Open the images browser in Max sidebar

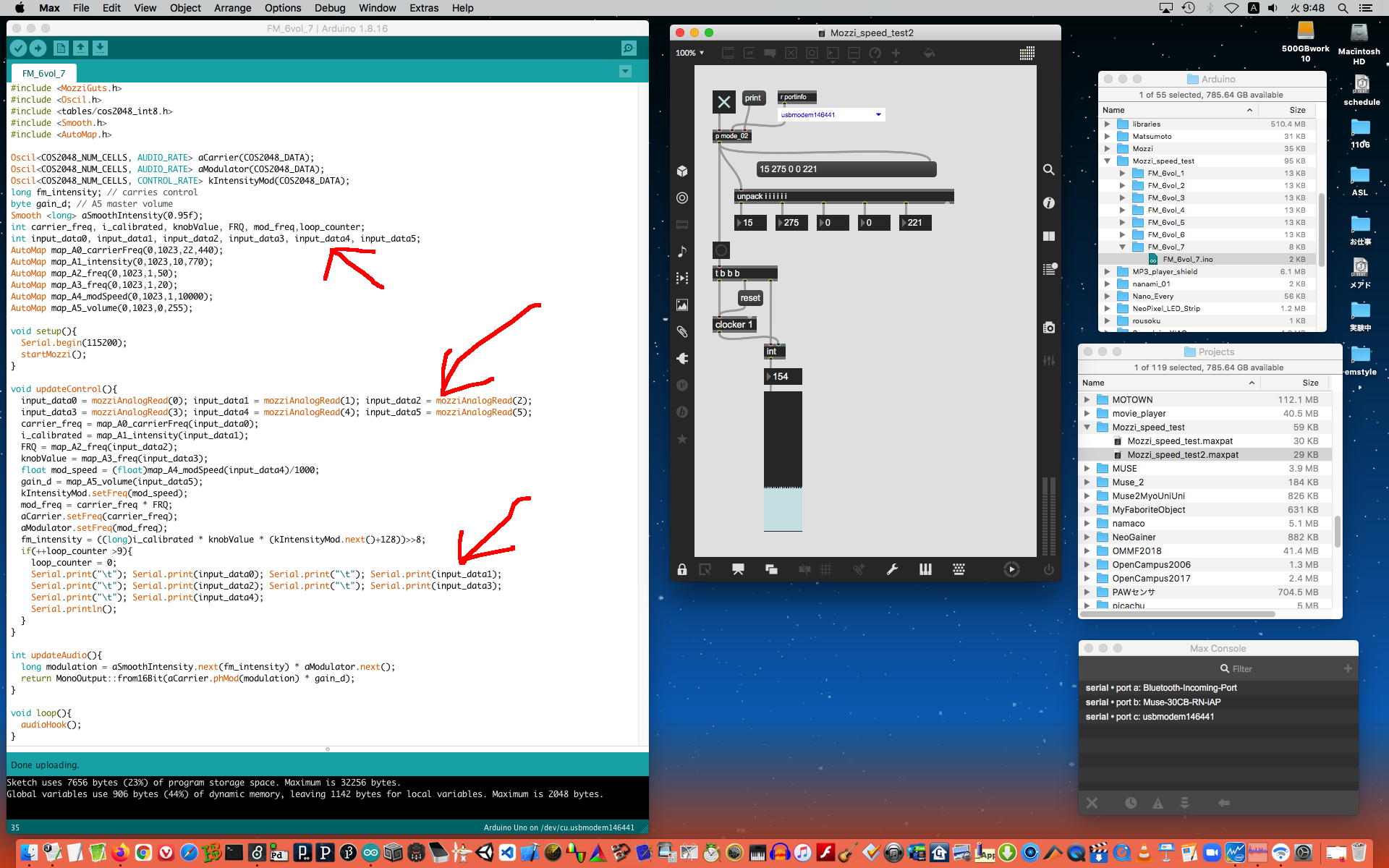pos(681,305)
